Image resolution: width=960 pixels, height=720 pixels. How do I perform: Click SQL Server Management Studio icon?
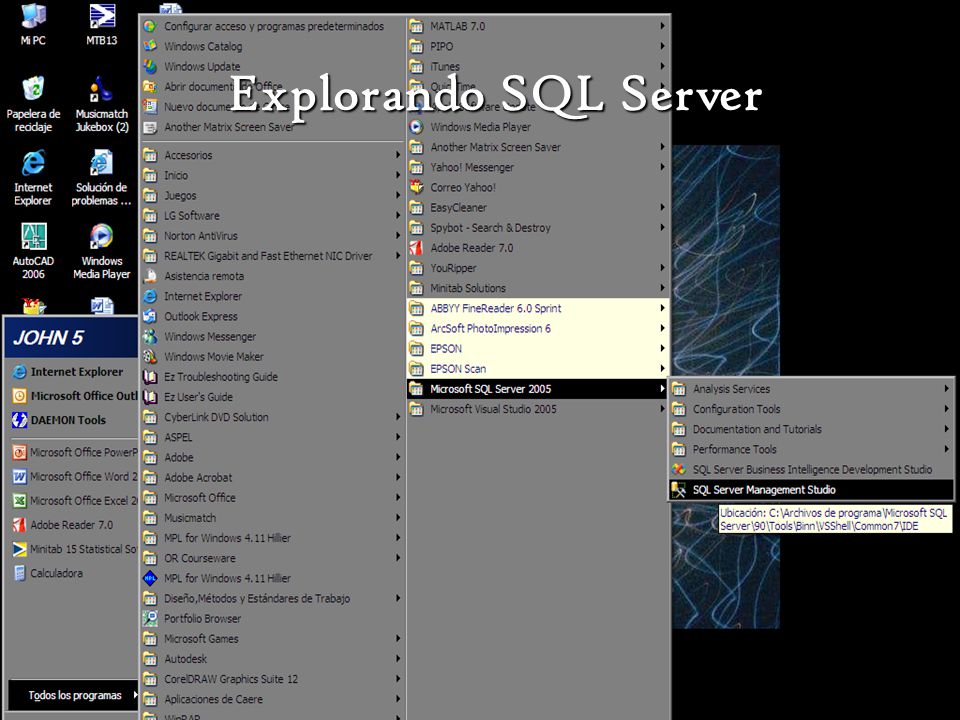pyautogui.click(x=678, y=490)
